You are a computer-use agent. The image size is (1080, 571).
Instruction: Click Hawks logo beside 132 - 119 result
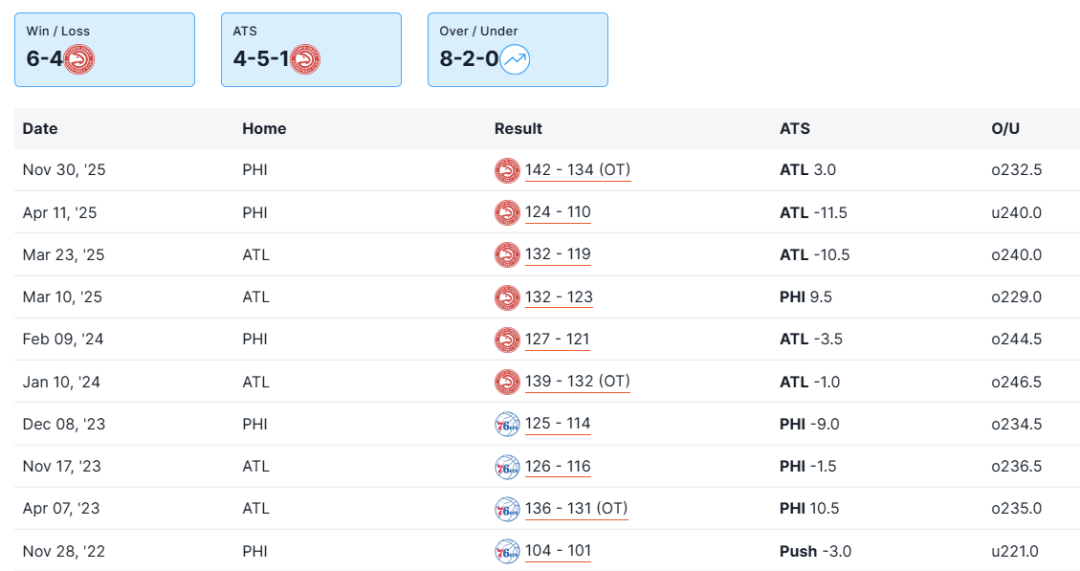point(507,255)
